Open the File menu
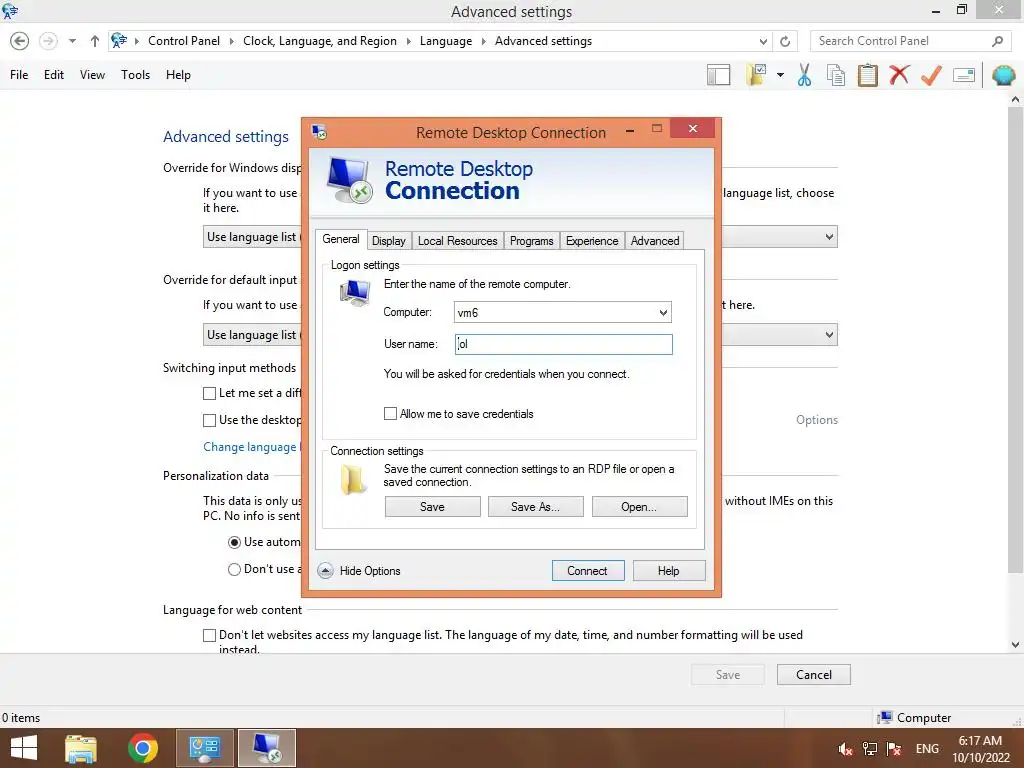The image size is (1024, 768). click(19, 75)
